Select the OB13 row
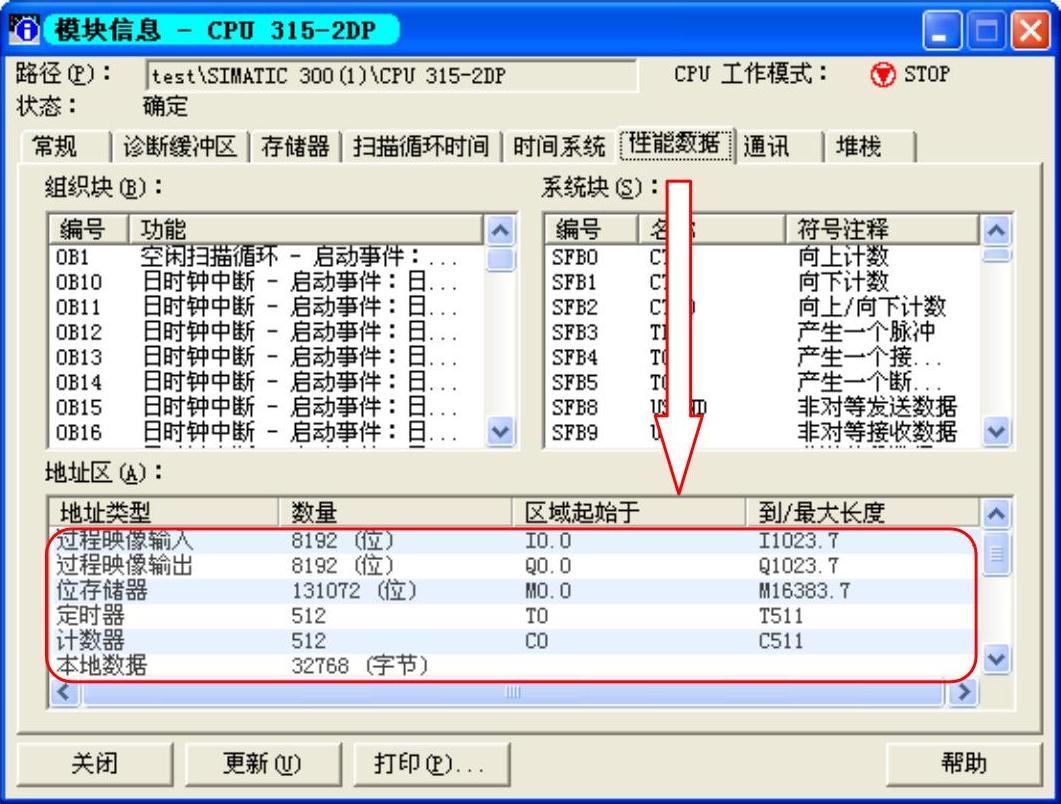 [x=267, y=357]
